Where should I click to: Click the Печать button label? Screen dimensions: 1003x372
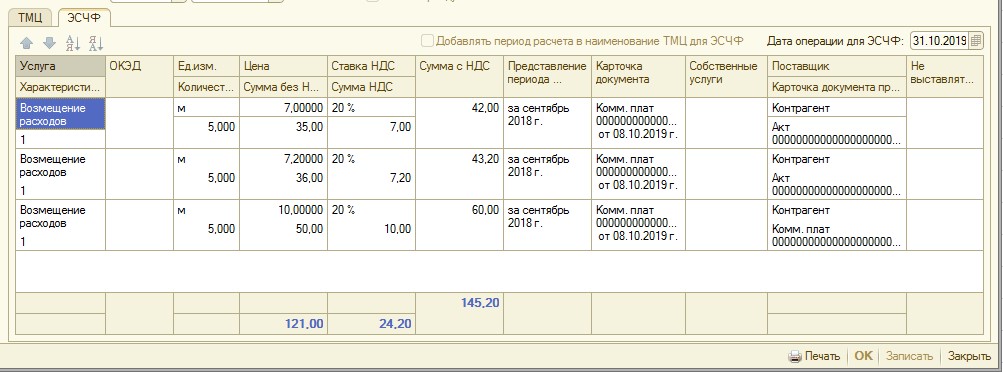pos(823,356)
